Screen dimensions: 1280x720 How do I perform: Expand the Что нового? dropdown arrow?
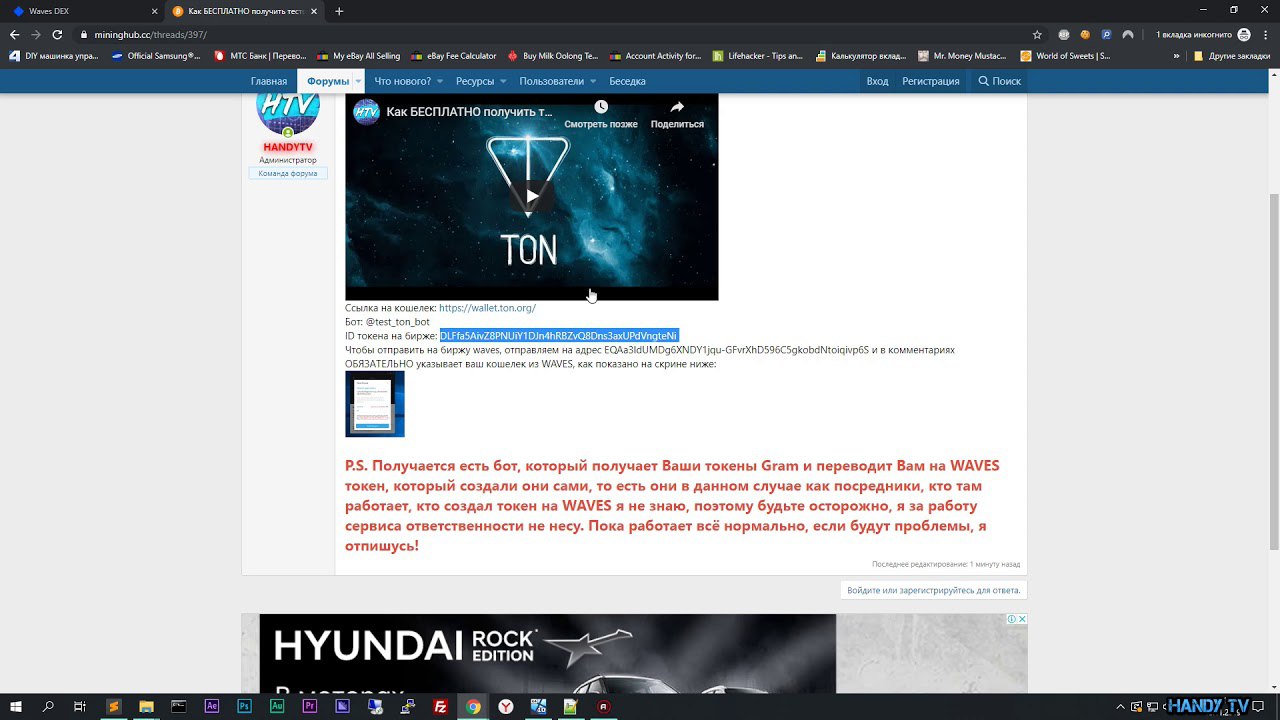pos(441,81)
